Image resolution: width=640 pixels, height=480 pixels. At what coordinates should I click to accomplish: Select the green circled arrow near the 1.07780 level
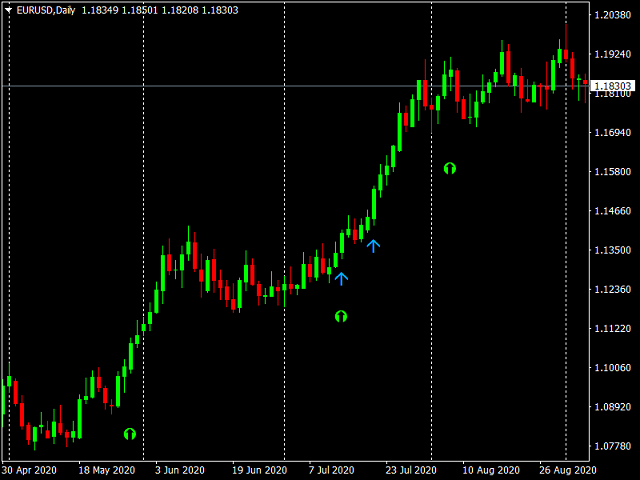click(x=130, y=433)
